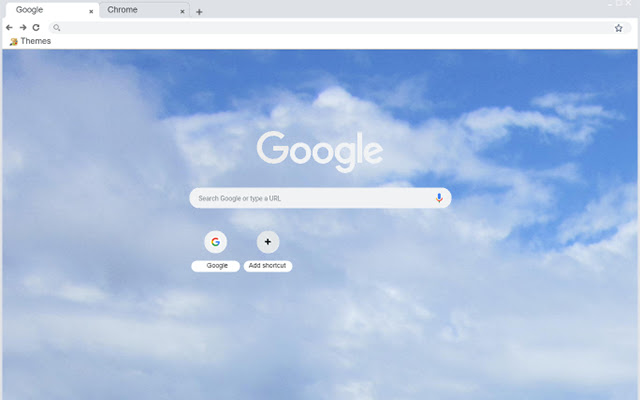Start voice search with the microphone icon

pos(439,198)
